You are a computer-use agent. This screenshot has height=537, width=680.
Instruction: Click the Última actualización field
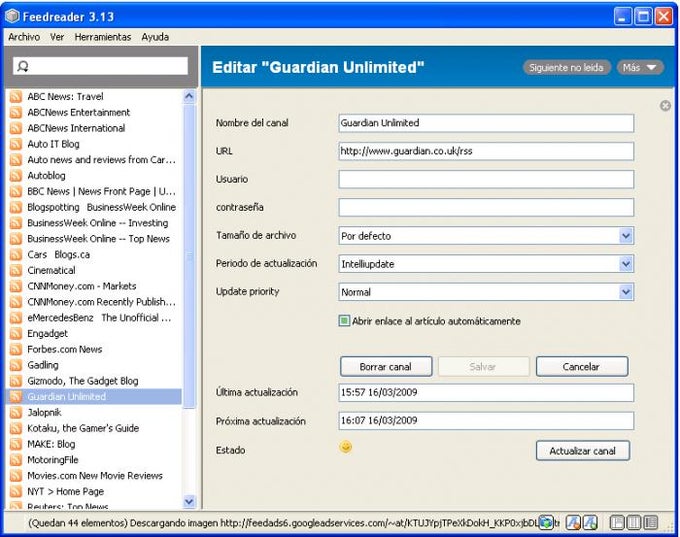pos(486,393)
